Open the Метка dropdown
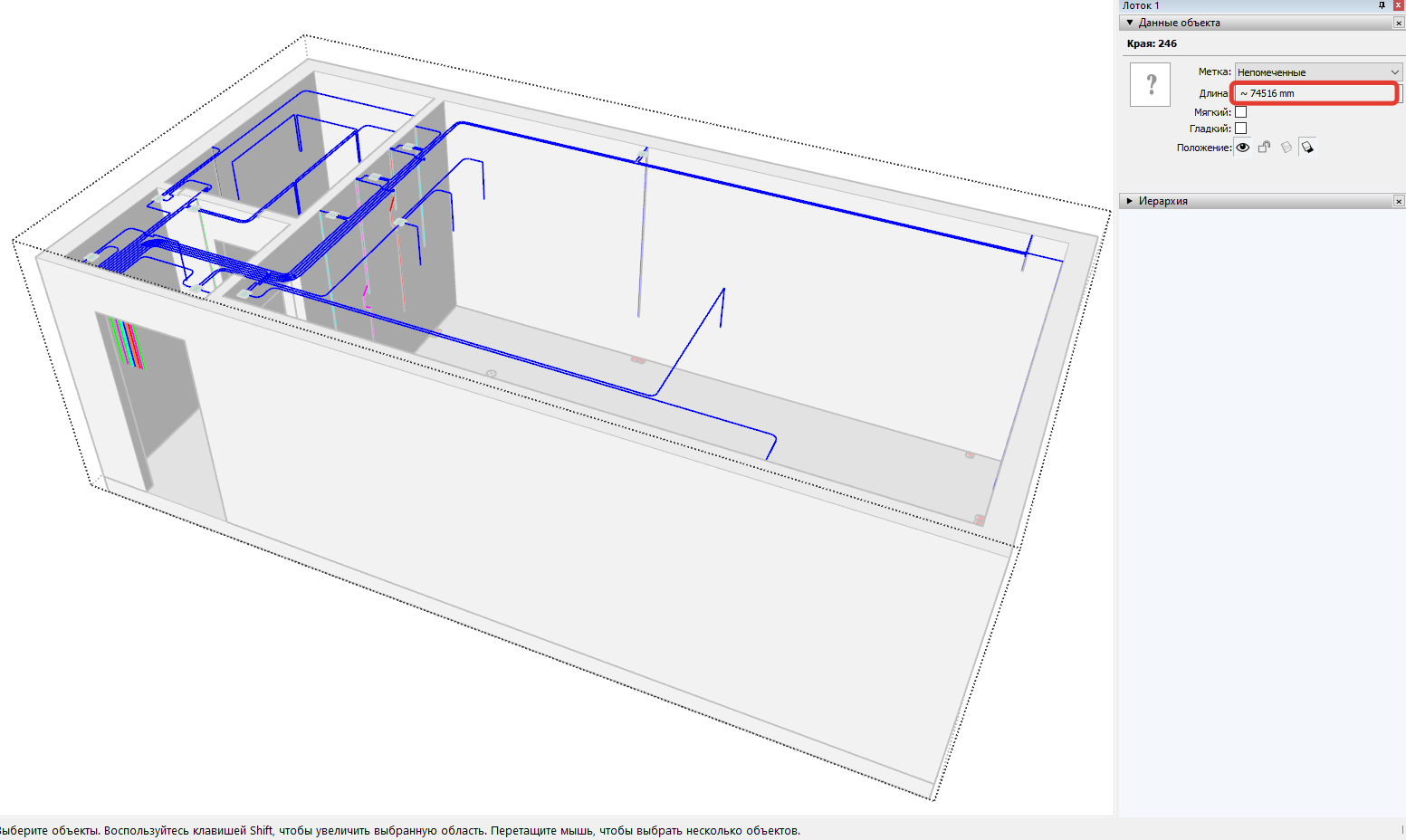The width and height of the screenshot is (1406, 840). coord(1318,72)
